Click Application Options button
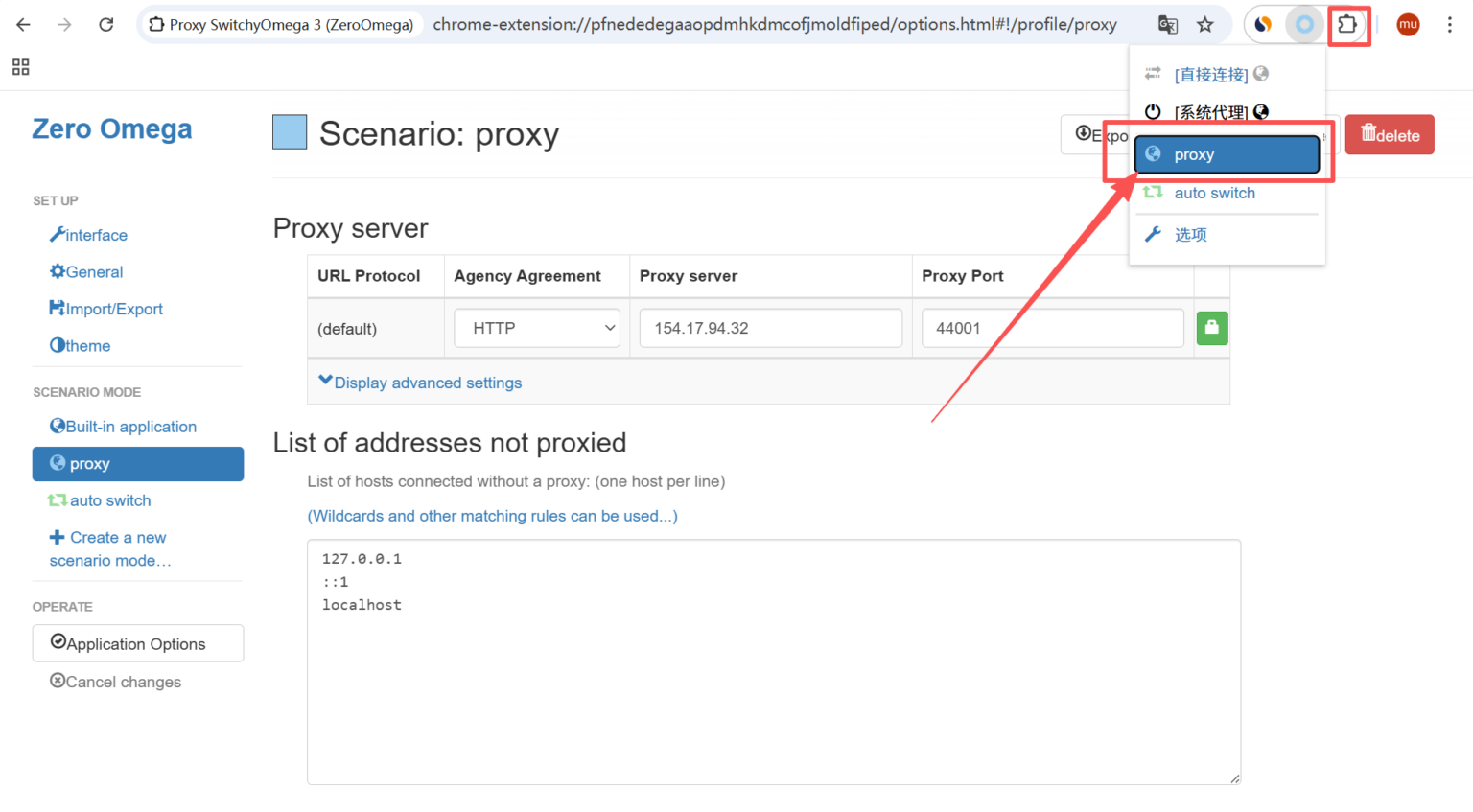1473x812 pixels. (138, 643)
